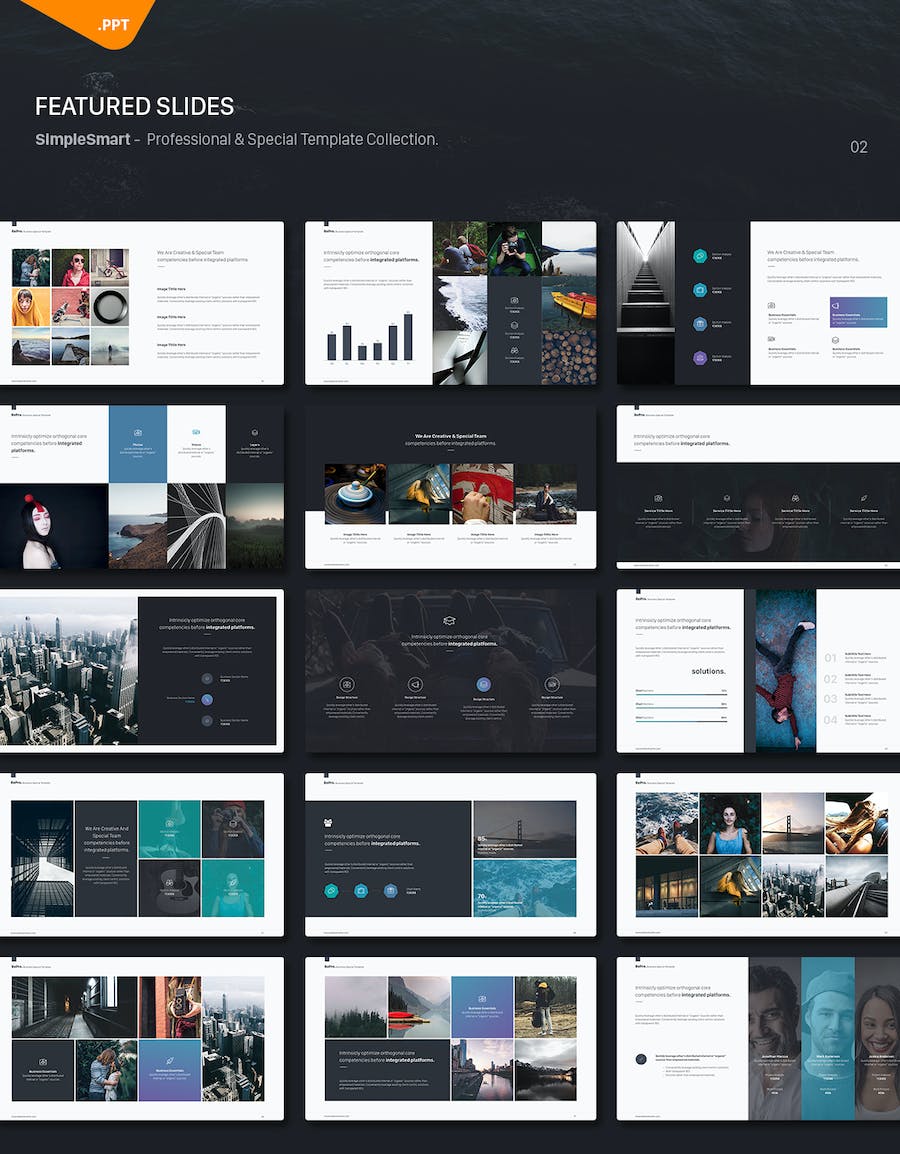Image resolution: width=900 pixels, height=1154 pixels.
Task: Click the SimpleSmart template collection subtitle
Action: coord(236,139)
